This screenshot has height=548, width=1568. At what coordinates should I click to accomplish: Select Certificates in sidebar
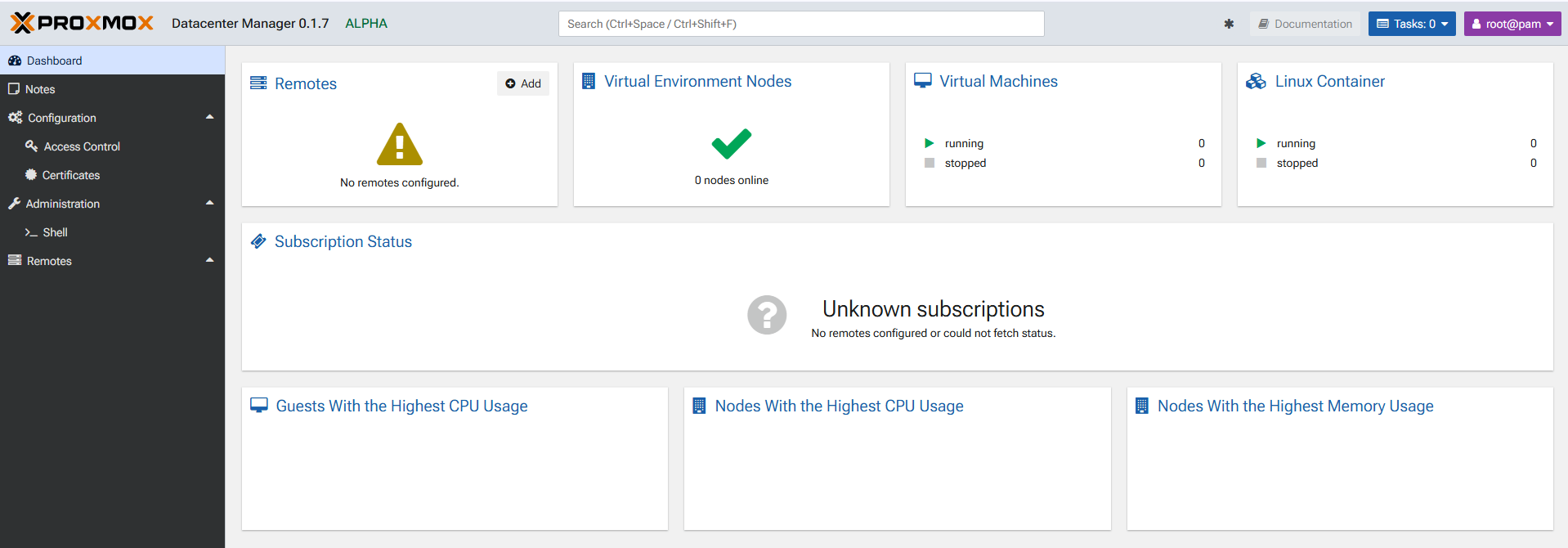coord(71,175)
